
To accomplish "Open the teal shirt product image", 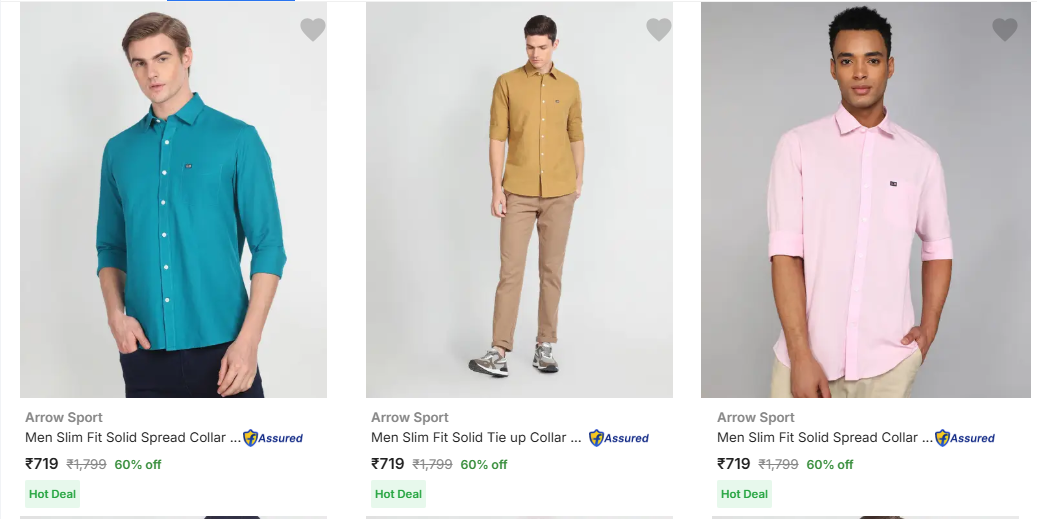I will [x=173, y=200].
